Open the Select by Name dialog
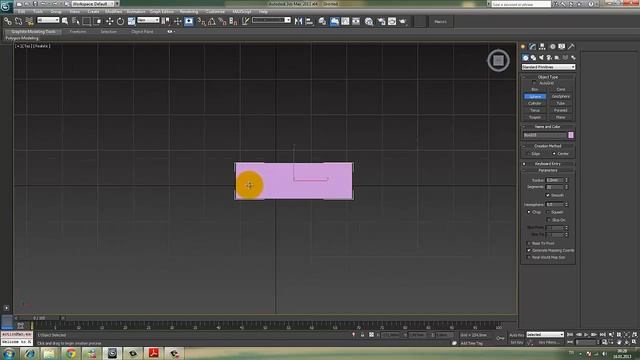Viewport: 640px width, 360px height. click(x=76, y=21)
